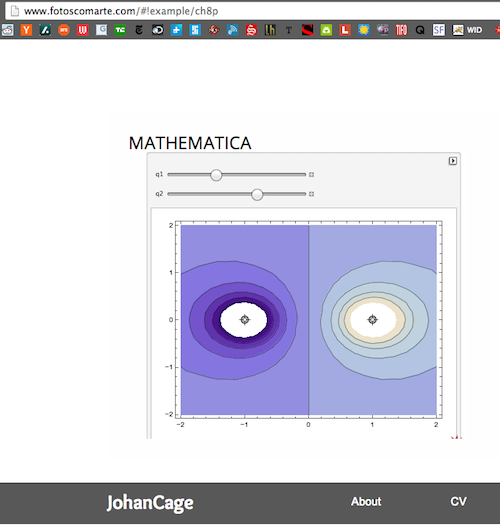Screen dimensions: 500x529
Task: Open the New York Times bookmark
Action: click(139, 30)
